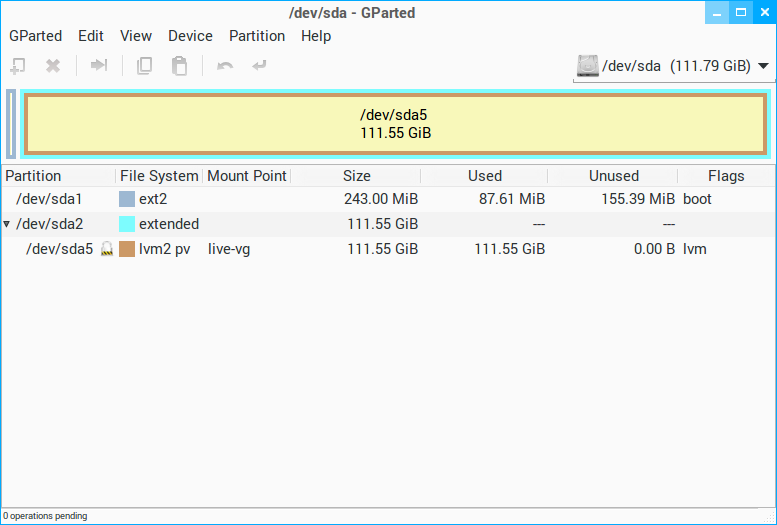Viewport: 777px width, 525px height.
Task: Sort by the Size column header
Action: pos(356,176)
